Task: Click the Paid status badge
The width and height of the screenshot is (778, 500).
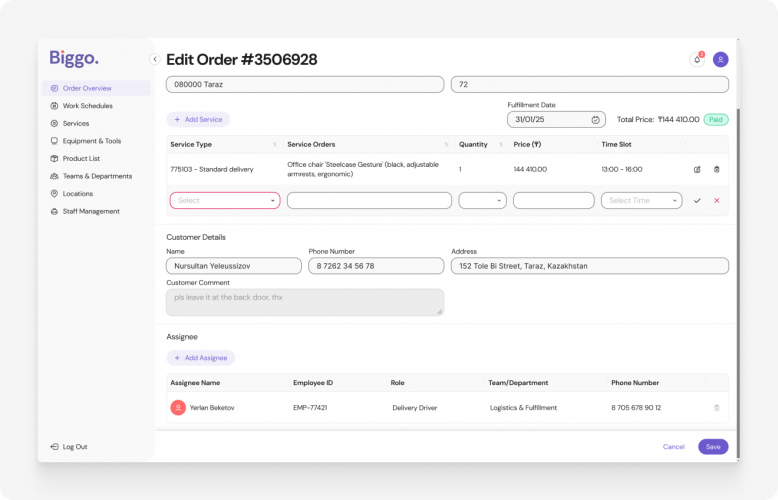Action: [x=715, y=120]
